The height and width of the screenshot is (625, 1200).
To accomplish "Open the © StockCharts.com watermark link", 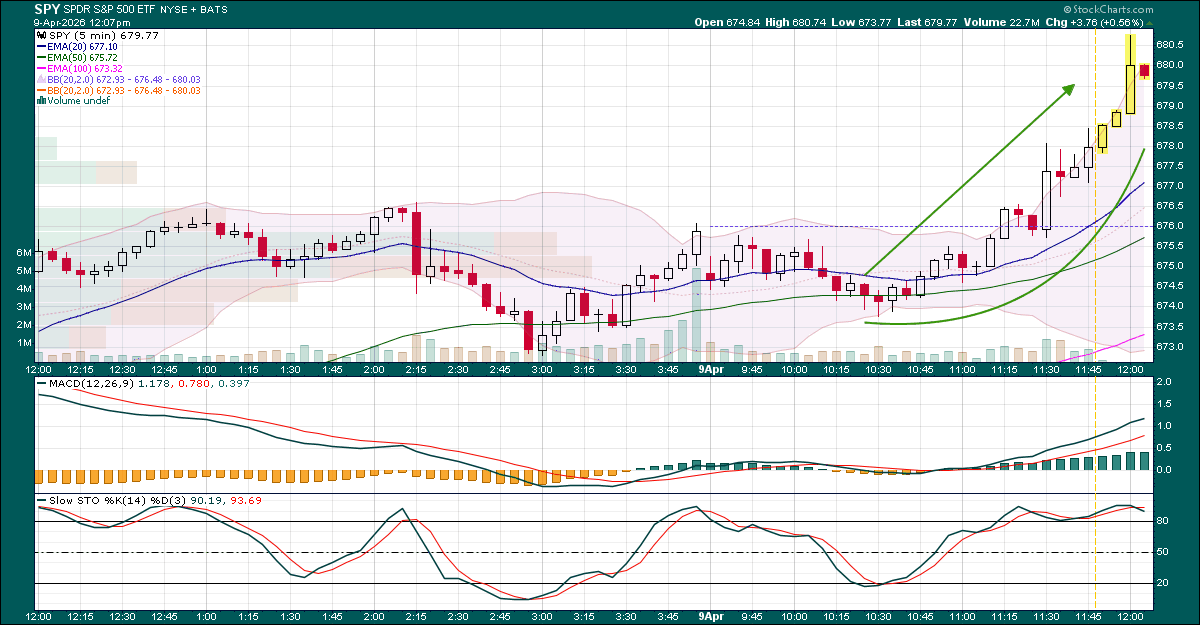I will pos(1109,9).
